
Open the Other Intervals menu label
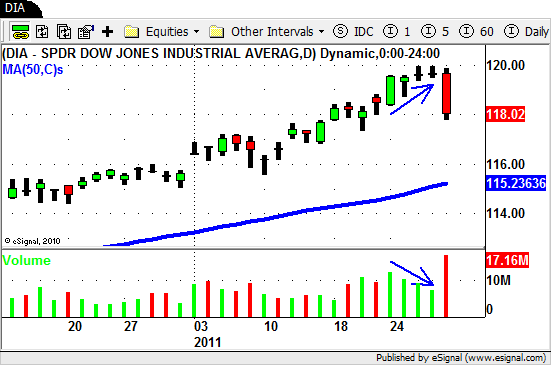[272, 32]
